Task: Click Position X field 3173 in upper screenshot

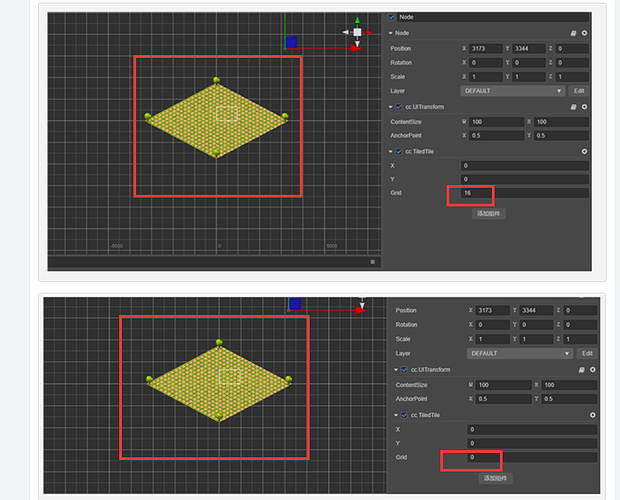Action: point(486,49)
